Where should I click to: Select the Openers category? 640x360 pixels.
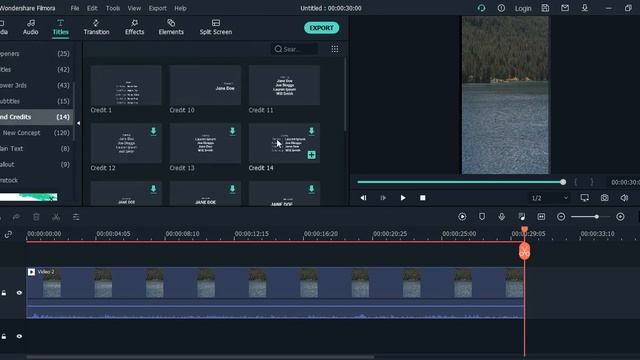(36, 53)
